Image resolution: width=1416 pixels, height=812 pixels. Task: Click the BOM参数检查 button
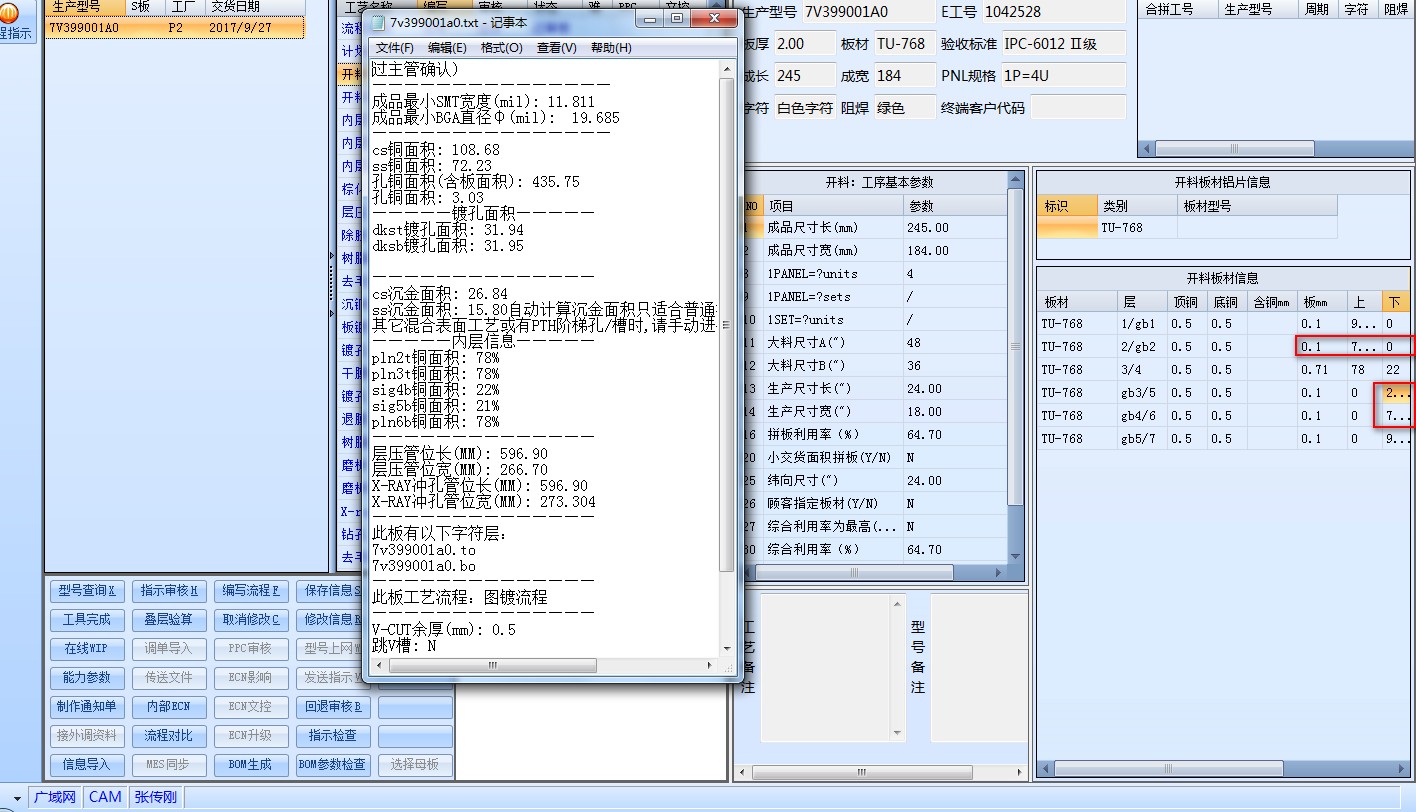[333, 764]
